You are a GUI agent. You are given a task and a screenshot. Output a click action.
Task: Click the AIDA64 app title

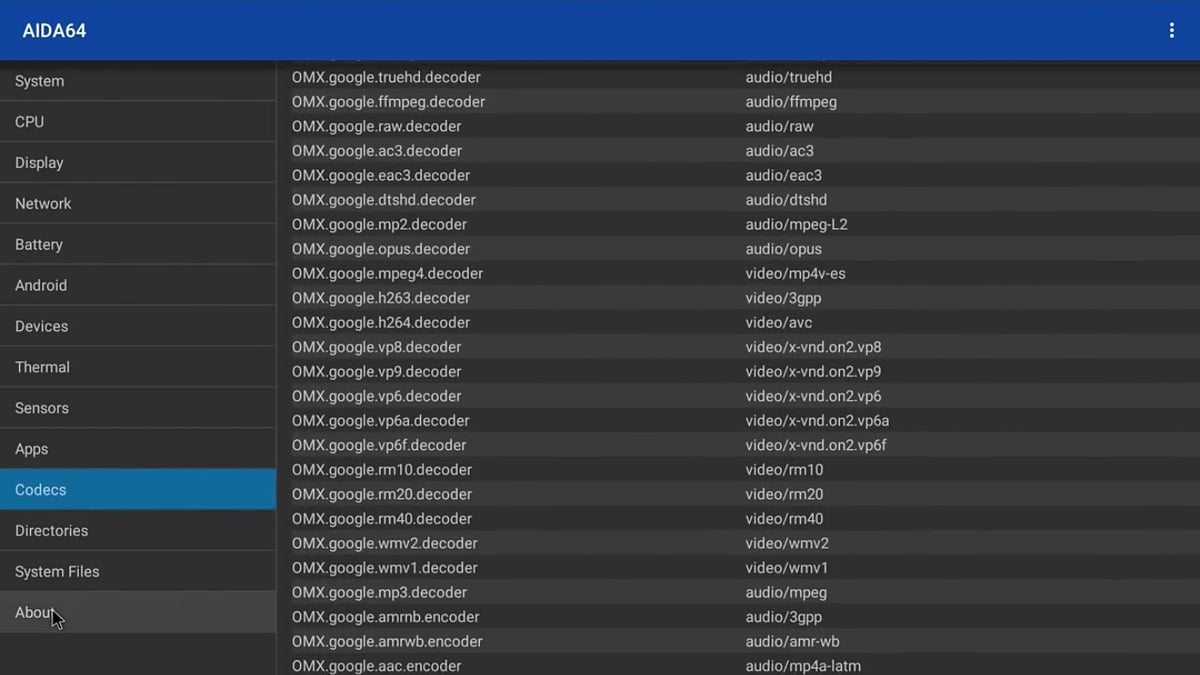tap(54, 31)
